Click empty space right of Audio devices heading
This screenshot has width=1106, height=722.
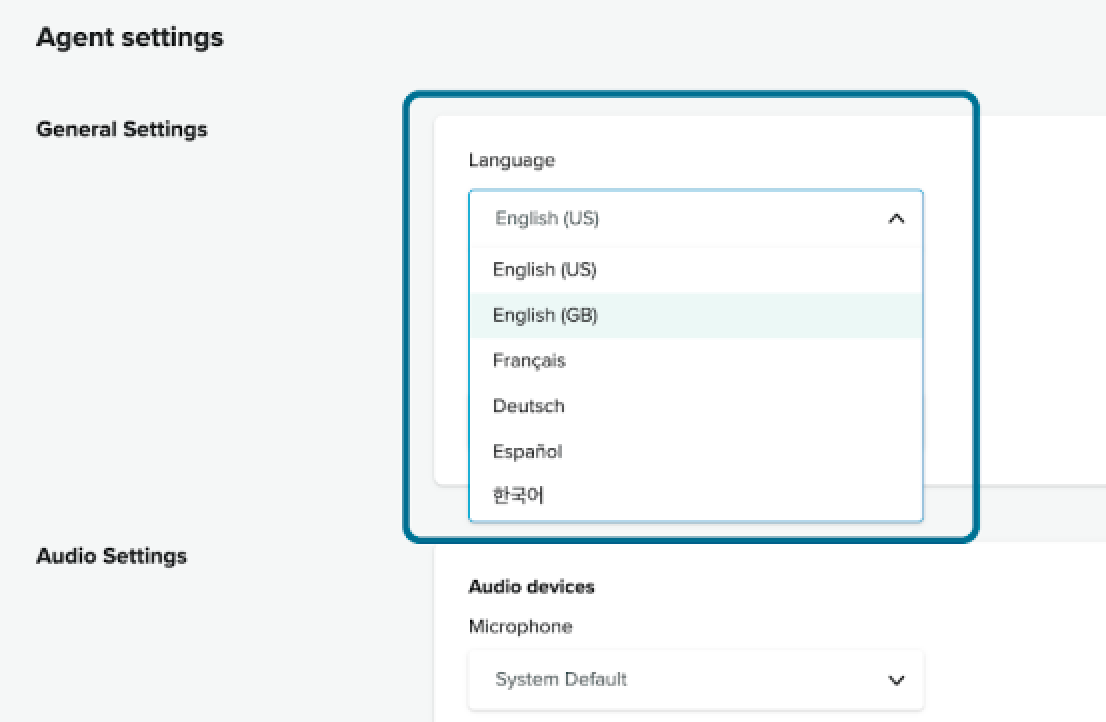[800, 587]
